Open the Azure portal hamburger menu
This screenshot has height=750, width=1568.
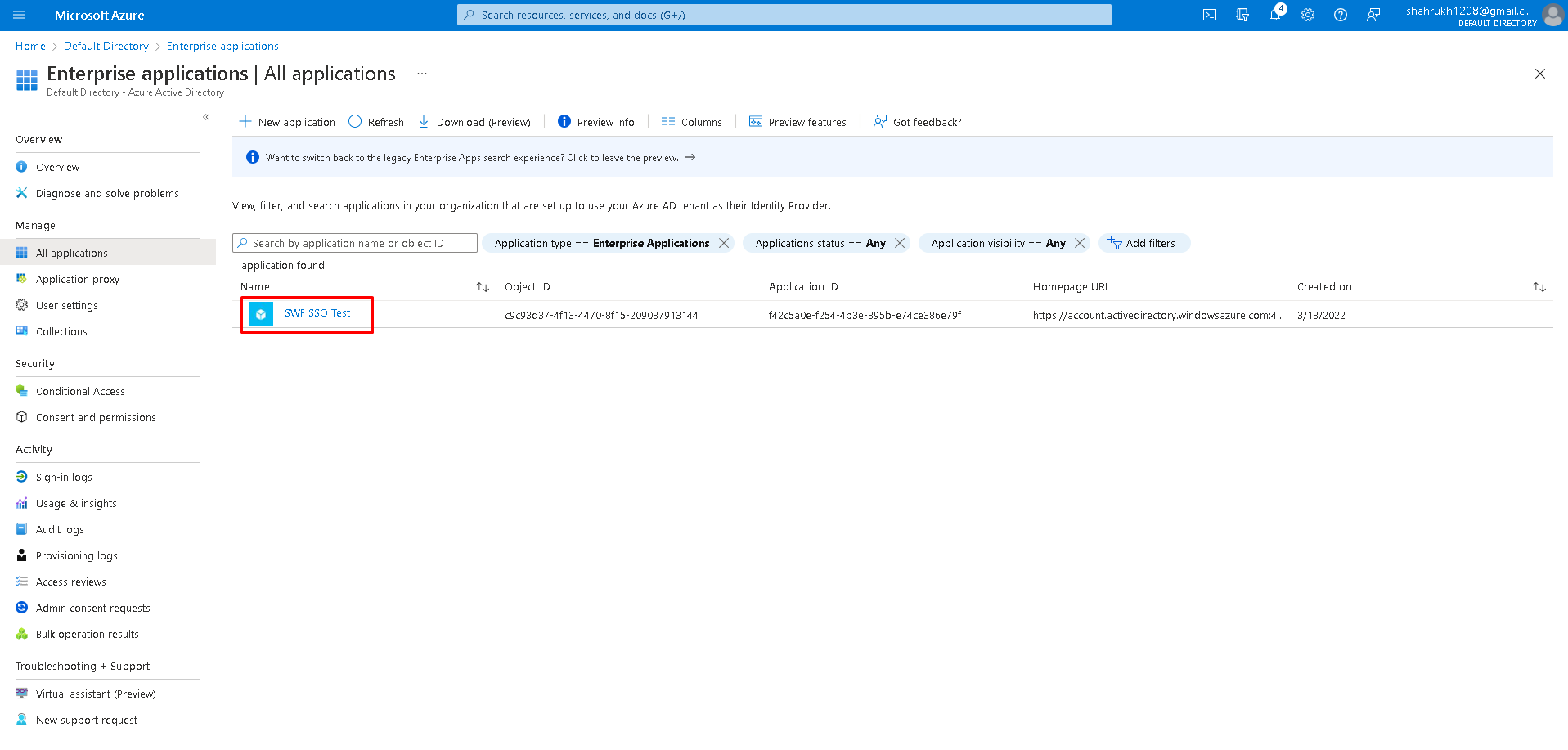point(20,15)
